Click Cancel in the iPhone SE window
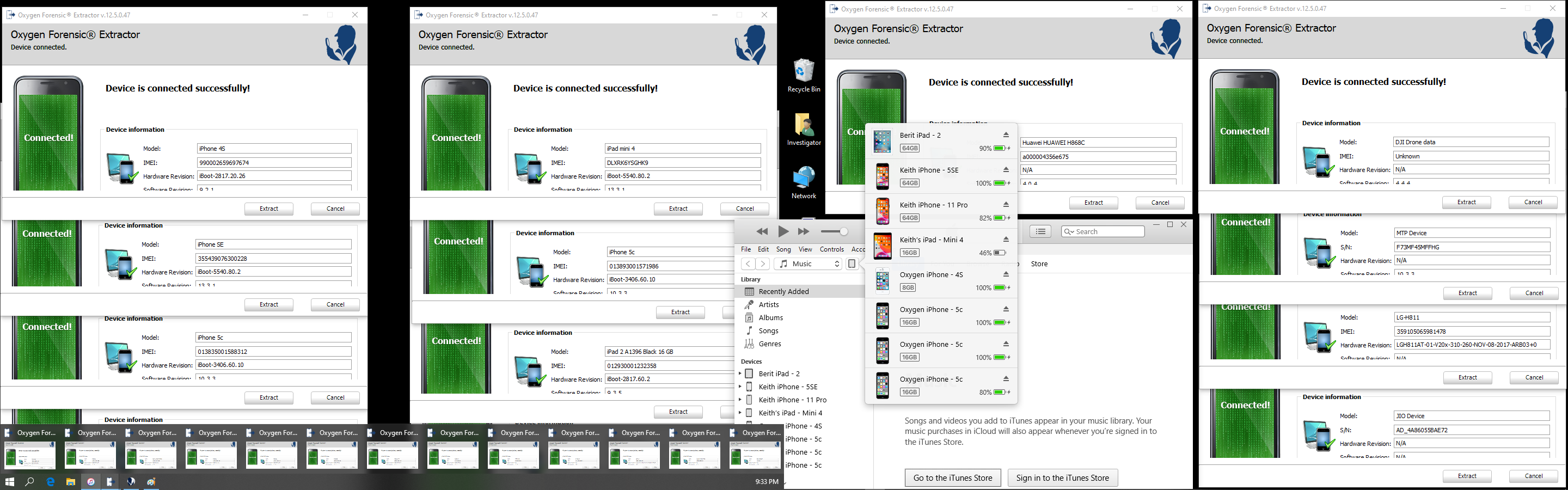The image size is (1568, 490). pos(335,304)
